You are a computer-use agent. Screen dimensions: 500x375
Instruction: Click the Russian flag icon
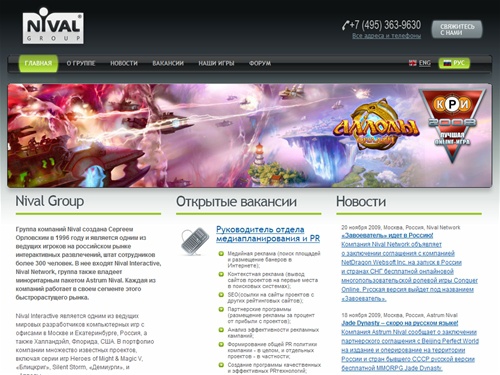[447, 63]
